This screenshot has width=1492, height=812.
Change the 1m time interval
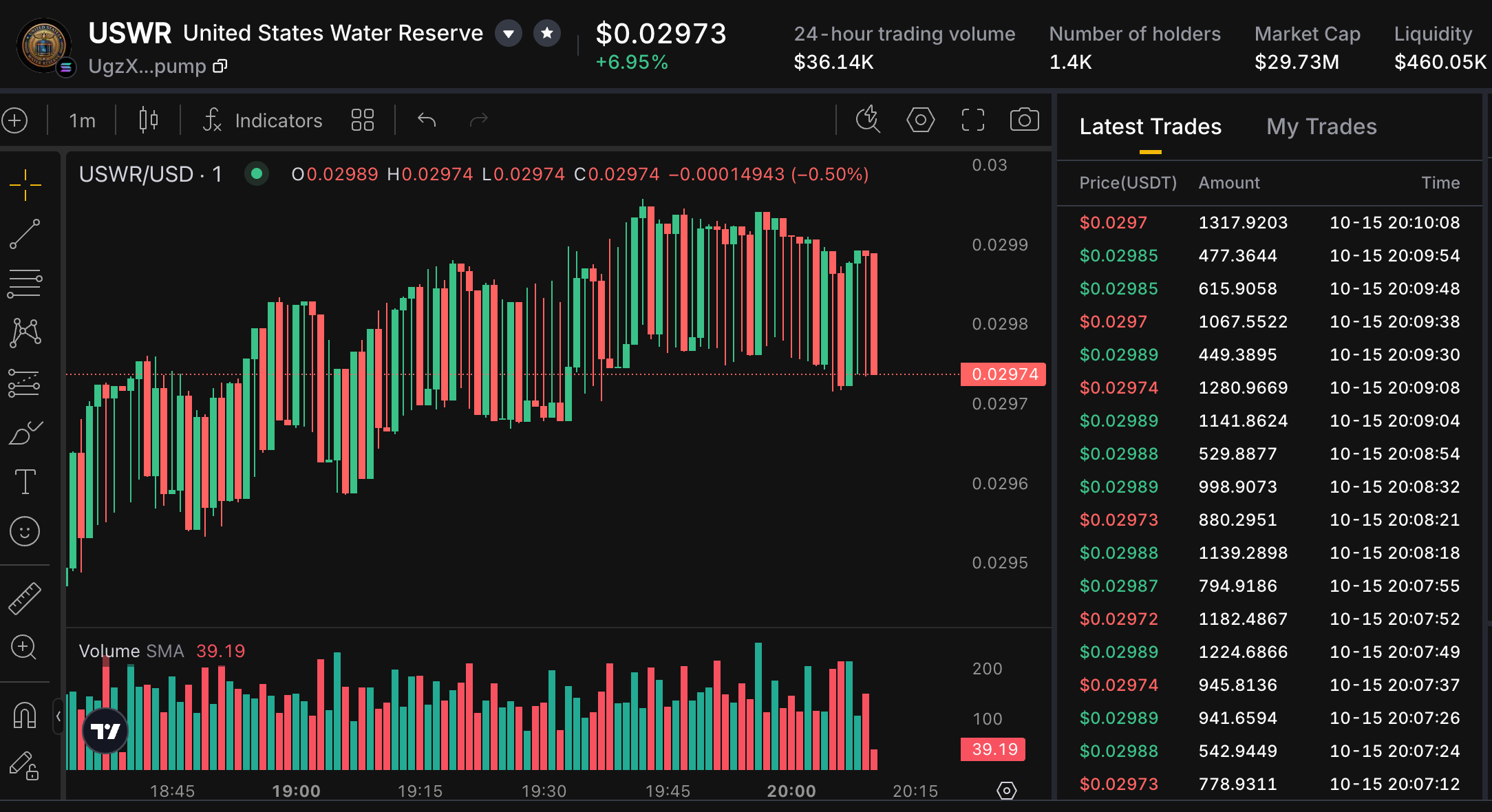point(83,120)
